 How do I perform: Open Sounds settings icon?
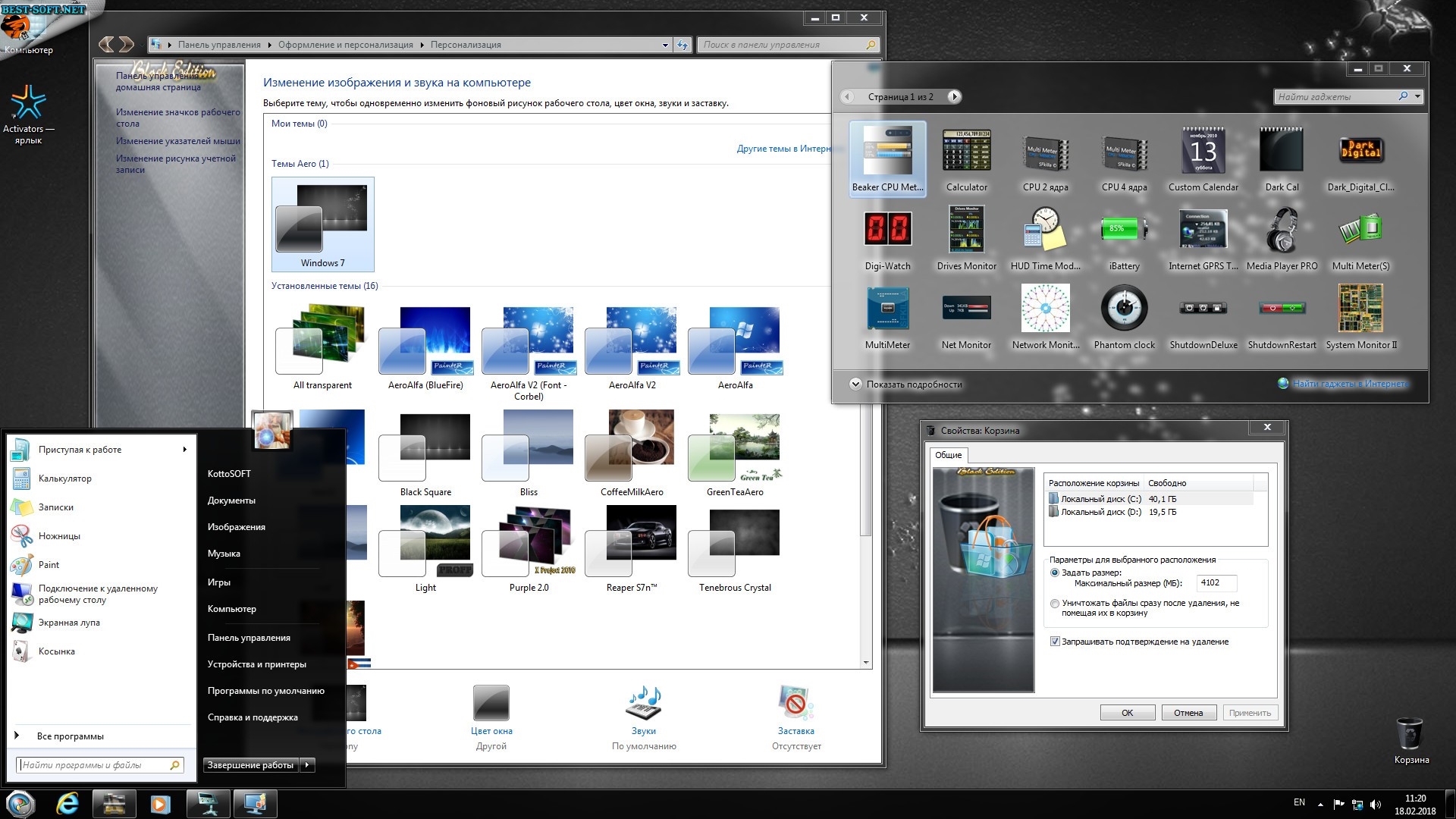(643, 703)
